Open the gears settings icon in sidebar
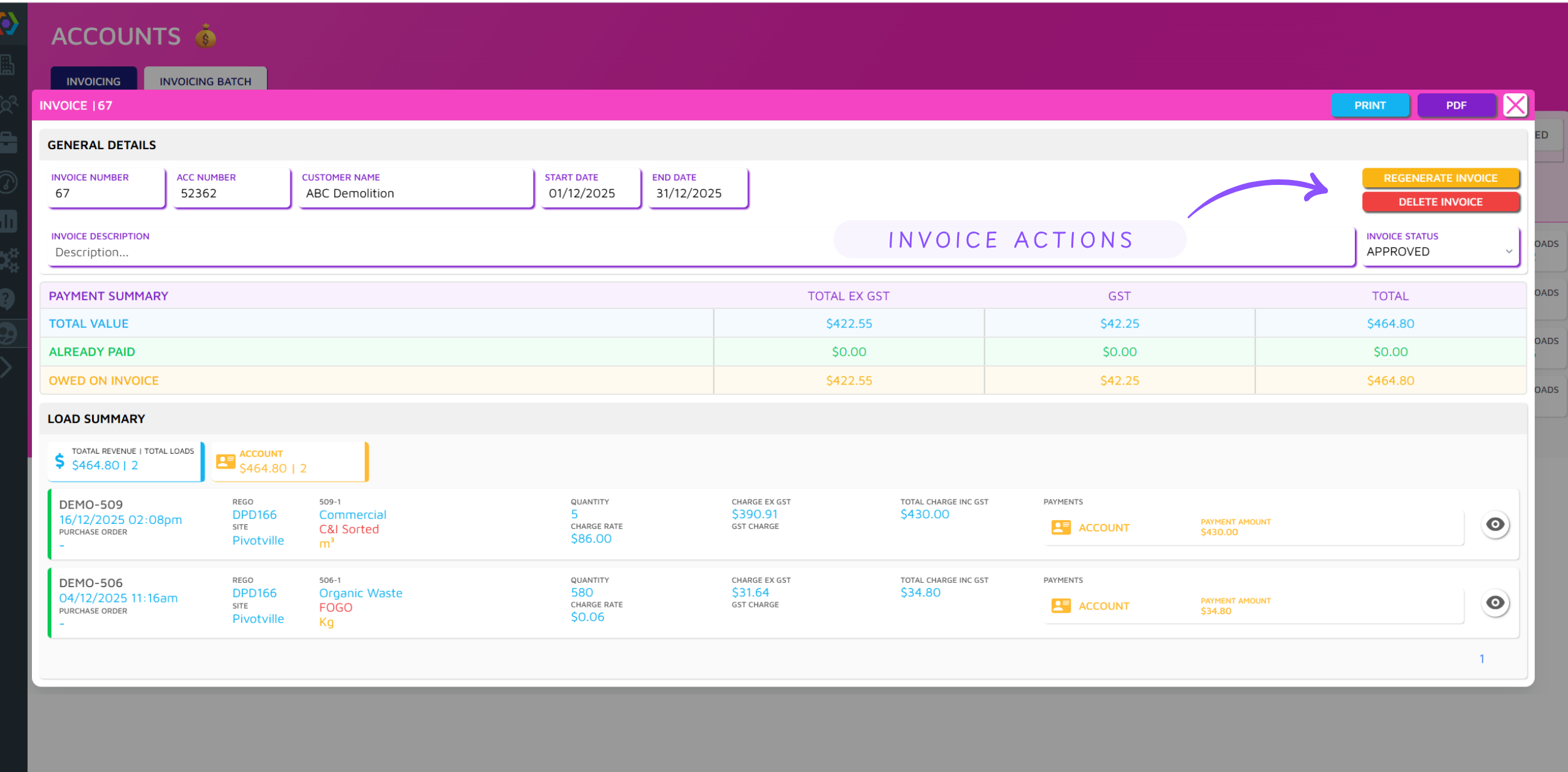Viewport: 1568px width, 772px height. pyautogui.click(x=9, y=260)
